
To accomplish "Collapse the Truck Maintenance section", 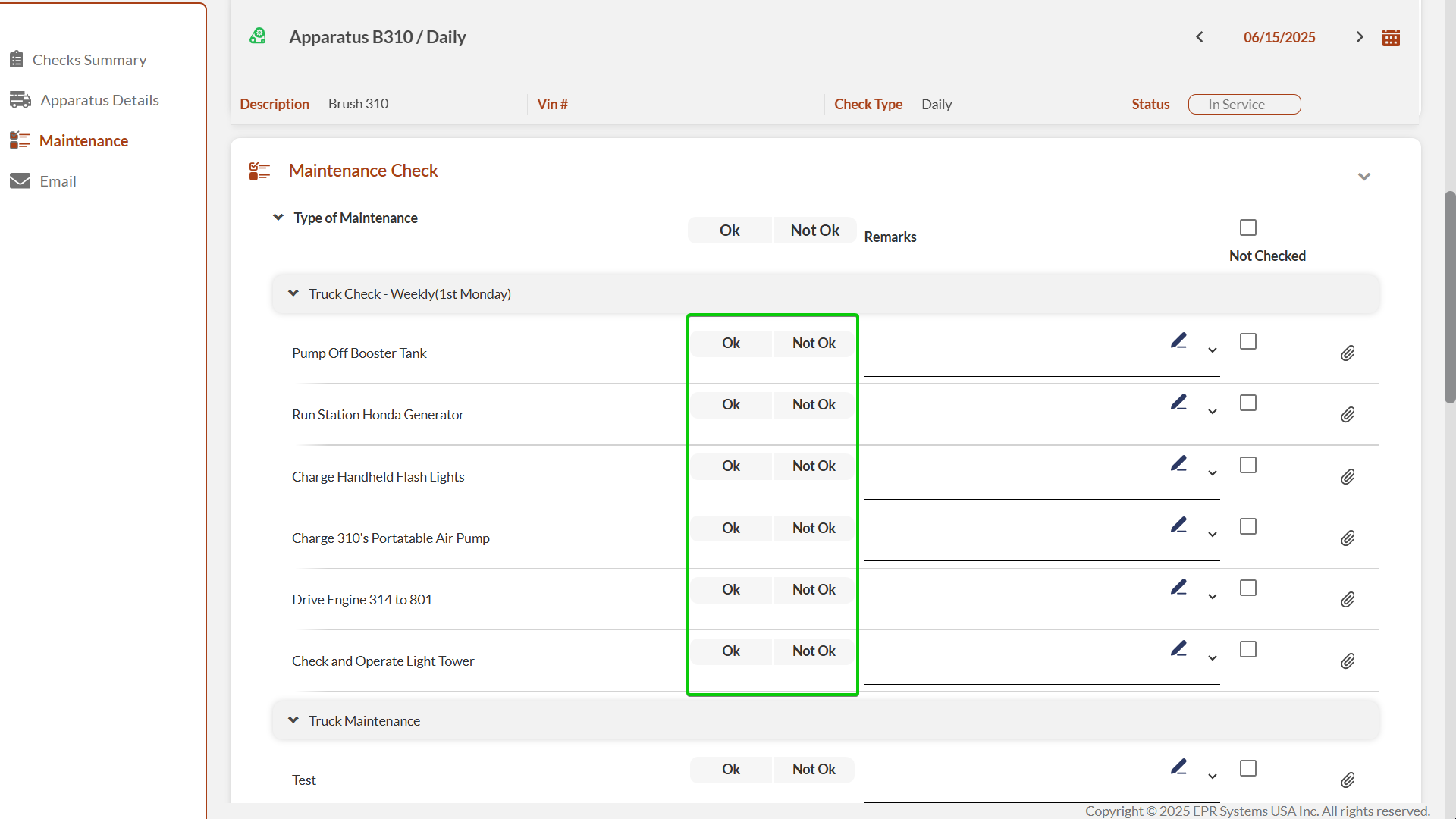I will [293, 720].
